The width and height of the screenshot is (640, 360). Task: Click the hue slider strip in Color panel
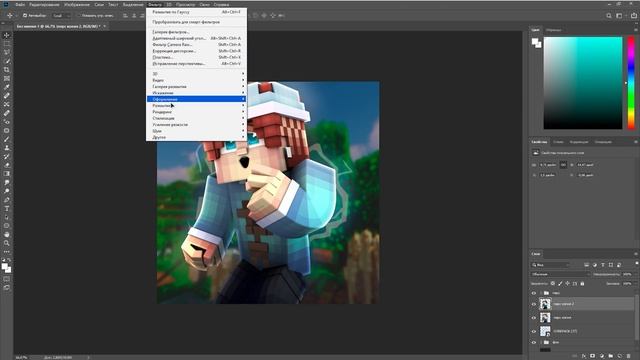pyautogui.click(x=631, y=83)
